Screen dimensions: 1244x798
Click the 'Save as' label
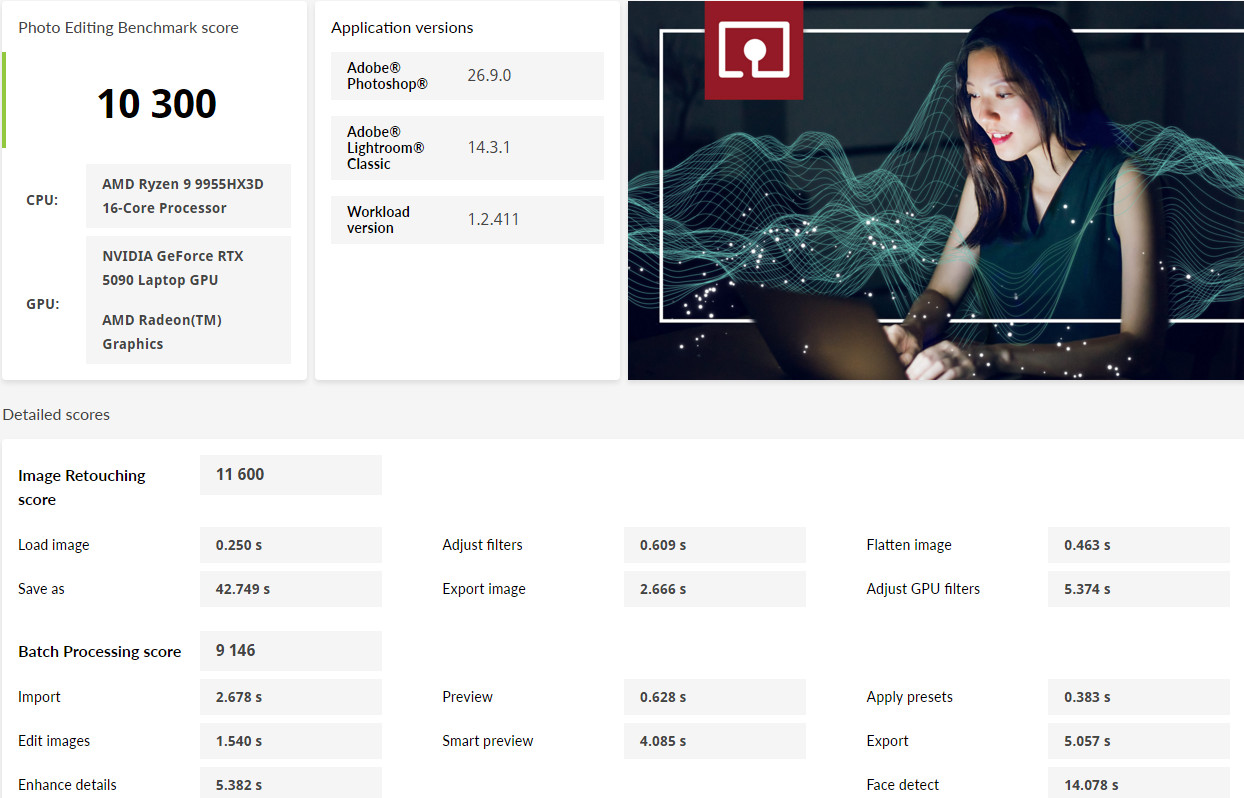(x=41, y=589)
